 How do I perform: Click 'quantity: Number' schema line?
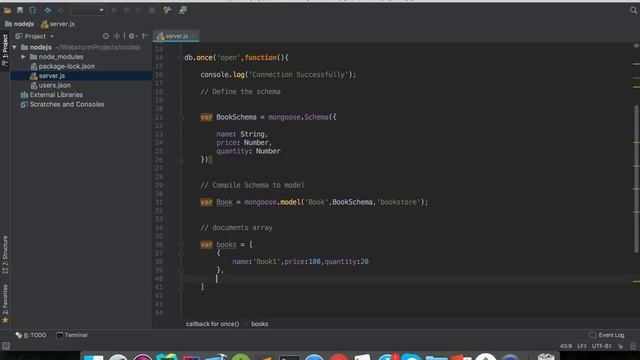[x=248, y=151]
